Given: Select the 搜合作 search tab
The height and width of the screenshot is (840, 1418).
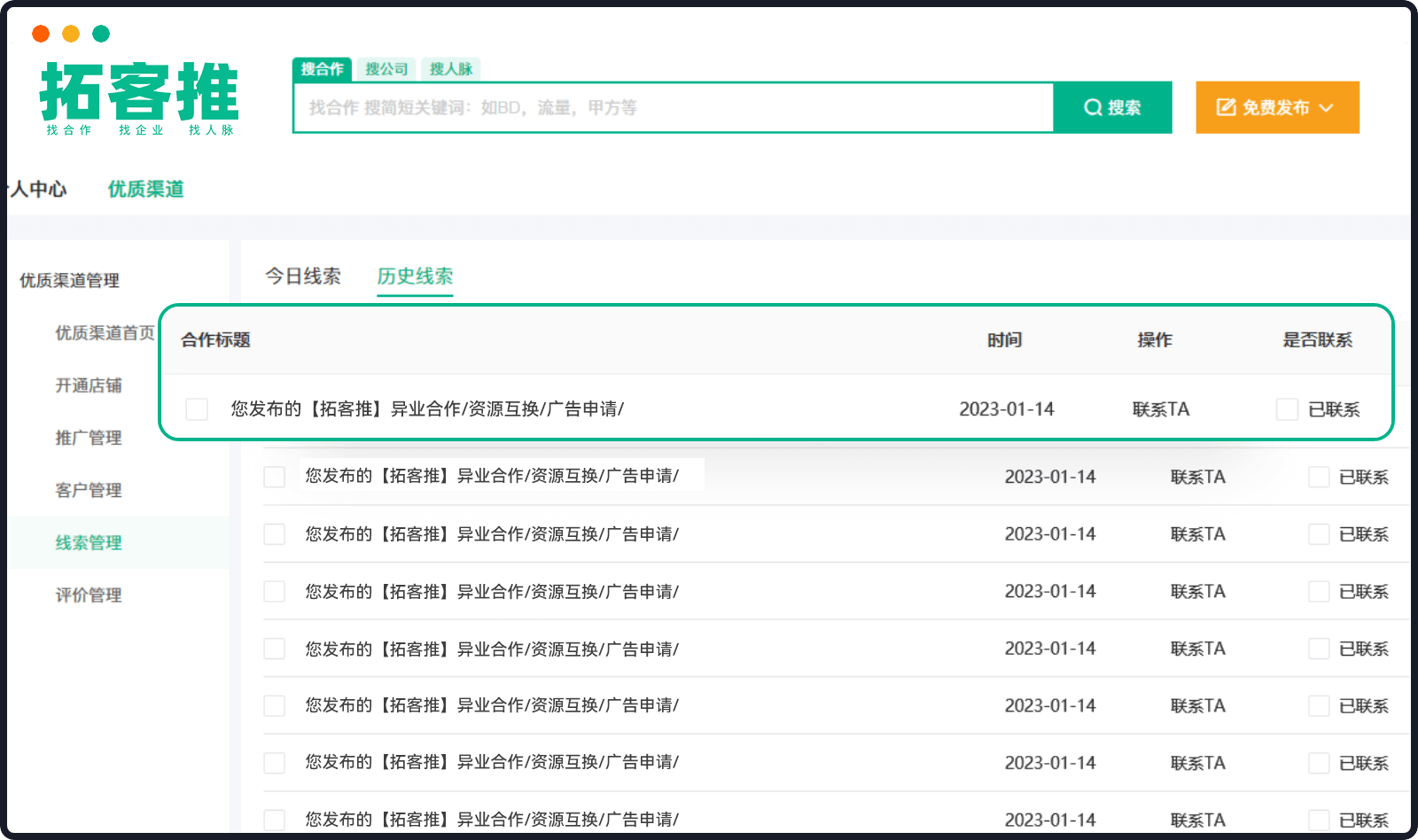Looking at the screenshot, I should coord(322,69).
